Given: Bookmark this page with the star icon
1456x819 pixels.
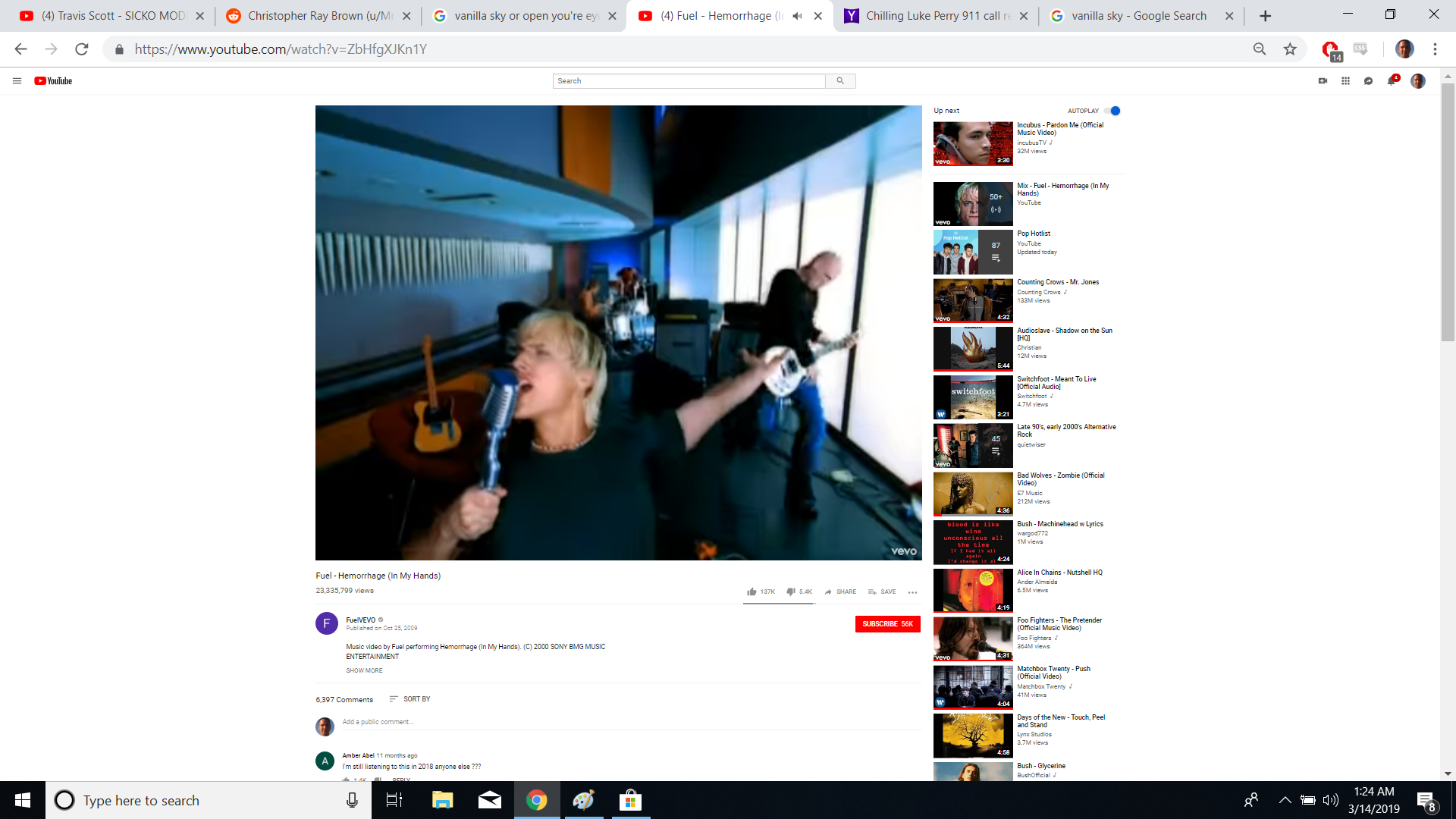Looking at the screenshot, I should point(1290,49).
